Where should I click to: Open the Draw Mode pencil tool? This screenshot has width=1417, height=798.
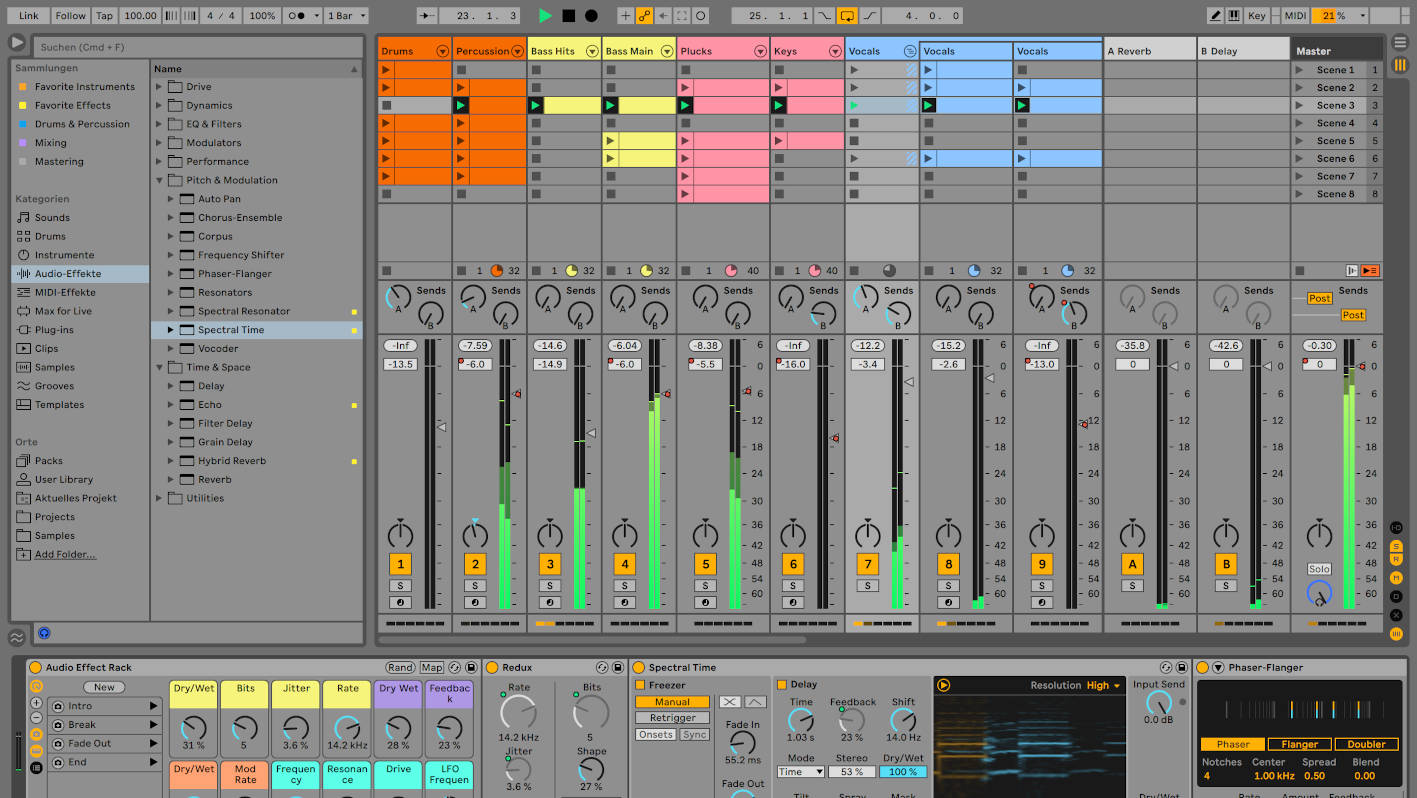pos(1215,16)
